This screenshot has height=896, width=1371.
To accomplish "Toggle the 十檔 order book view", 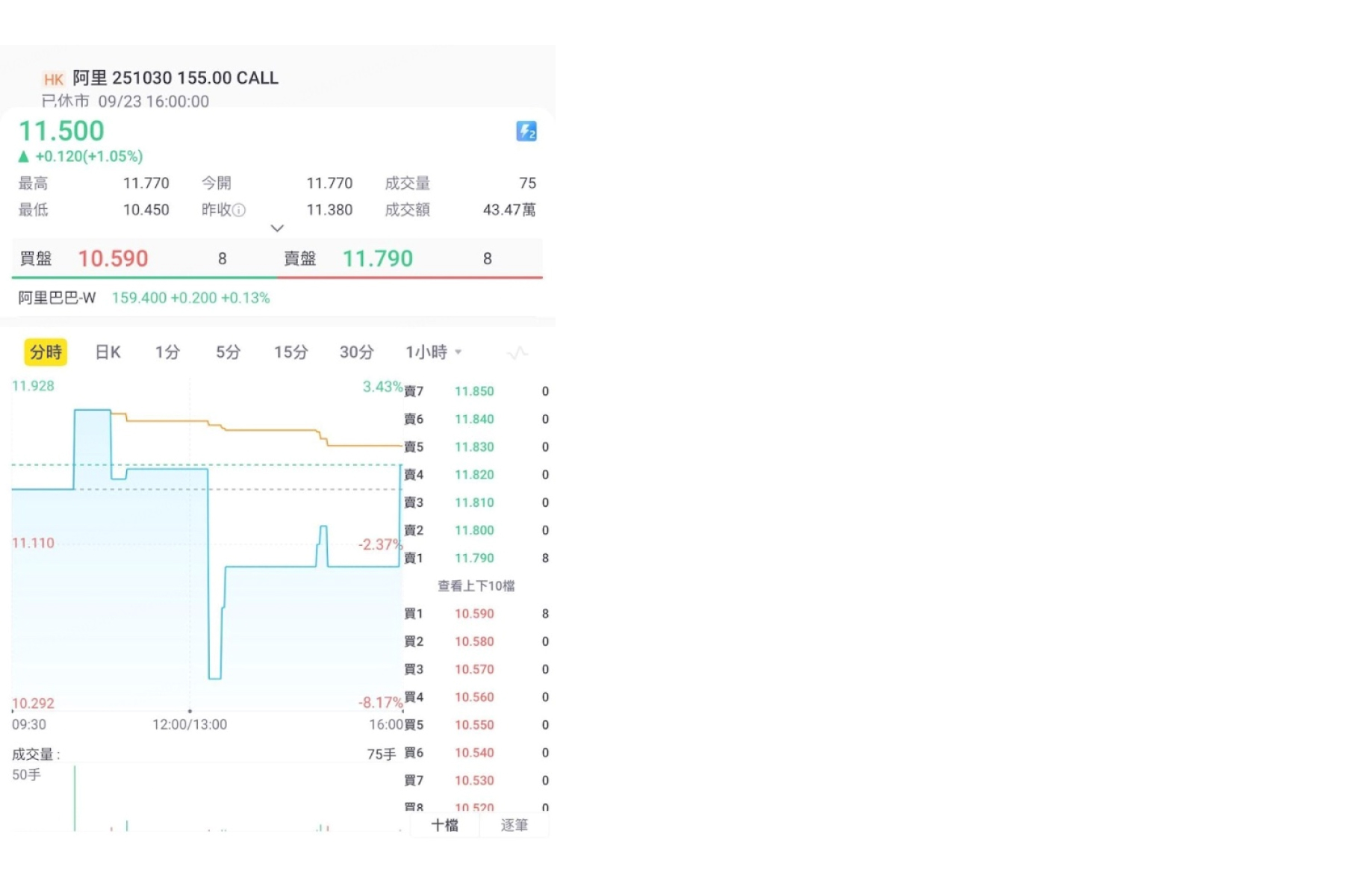I will tap(445, 825).
